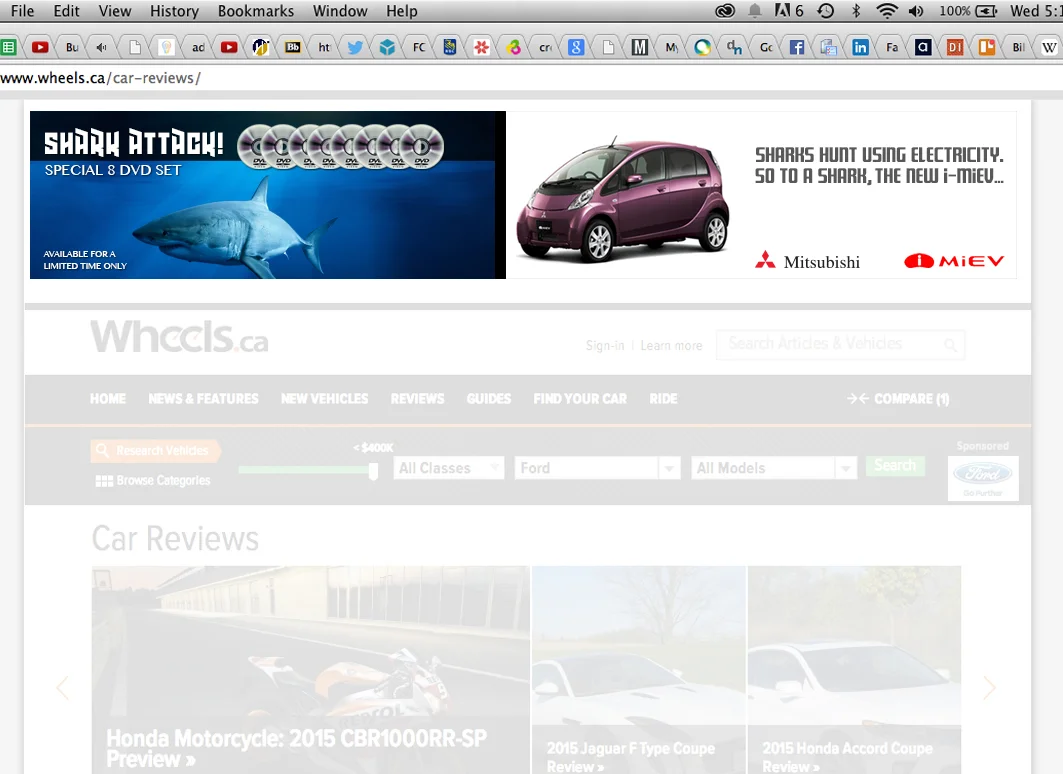
Task: Click the address bar URL
Action: click(x=100, y=78)
